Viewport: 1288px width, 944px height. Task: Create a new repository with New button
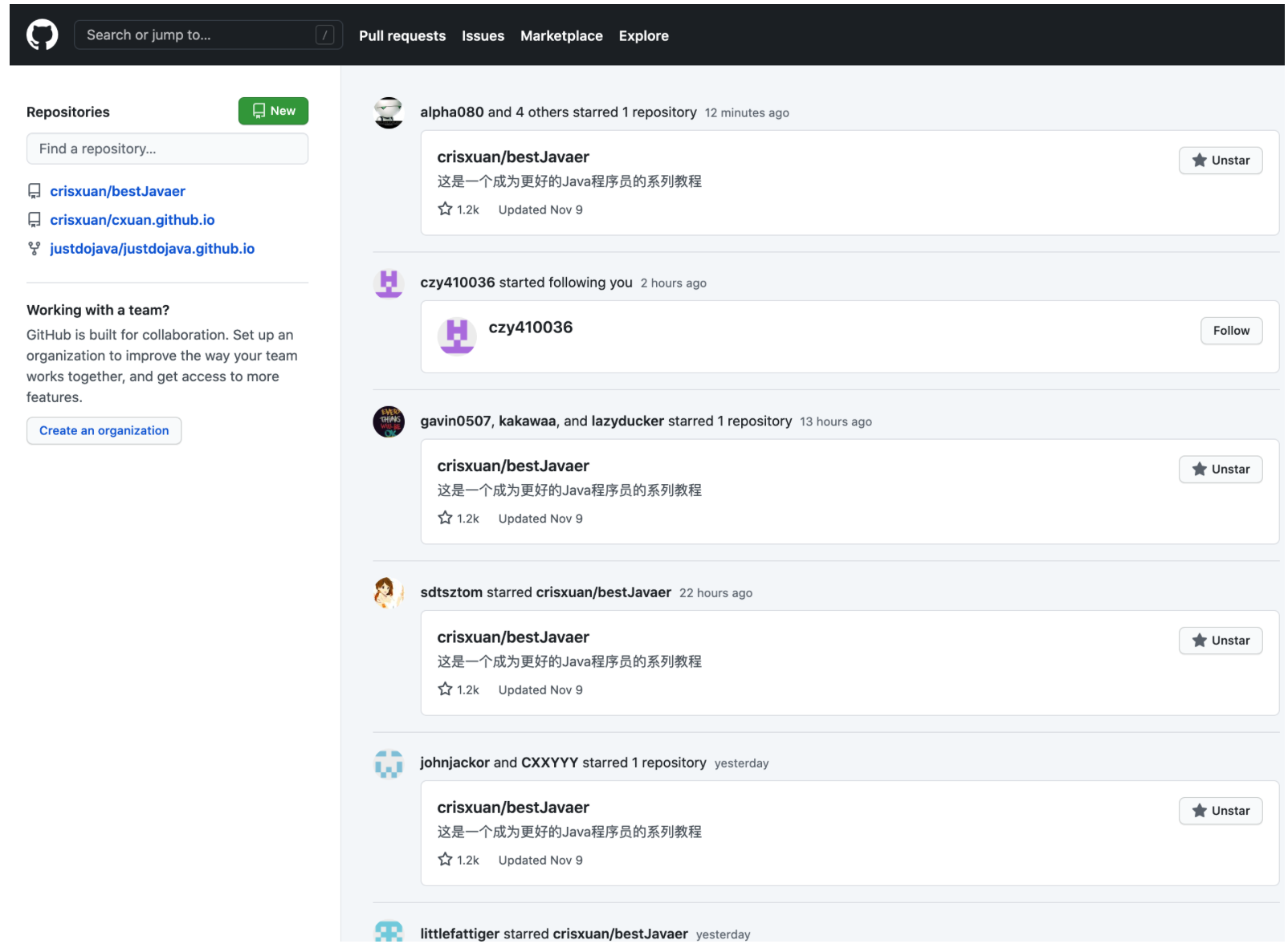(x=273, y=111)
